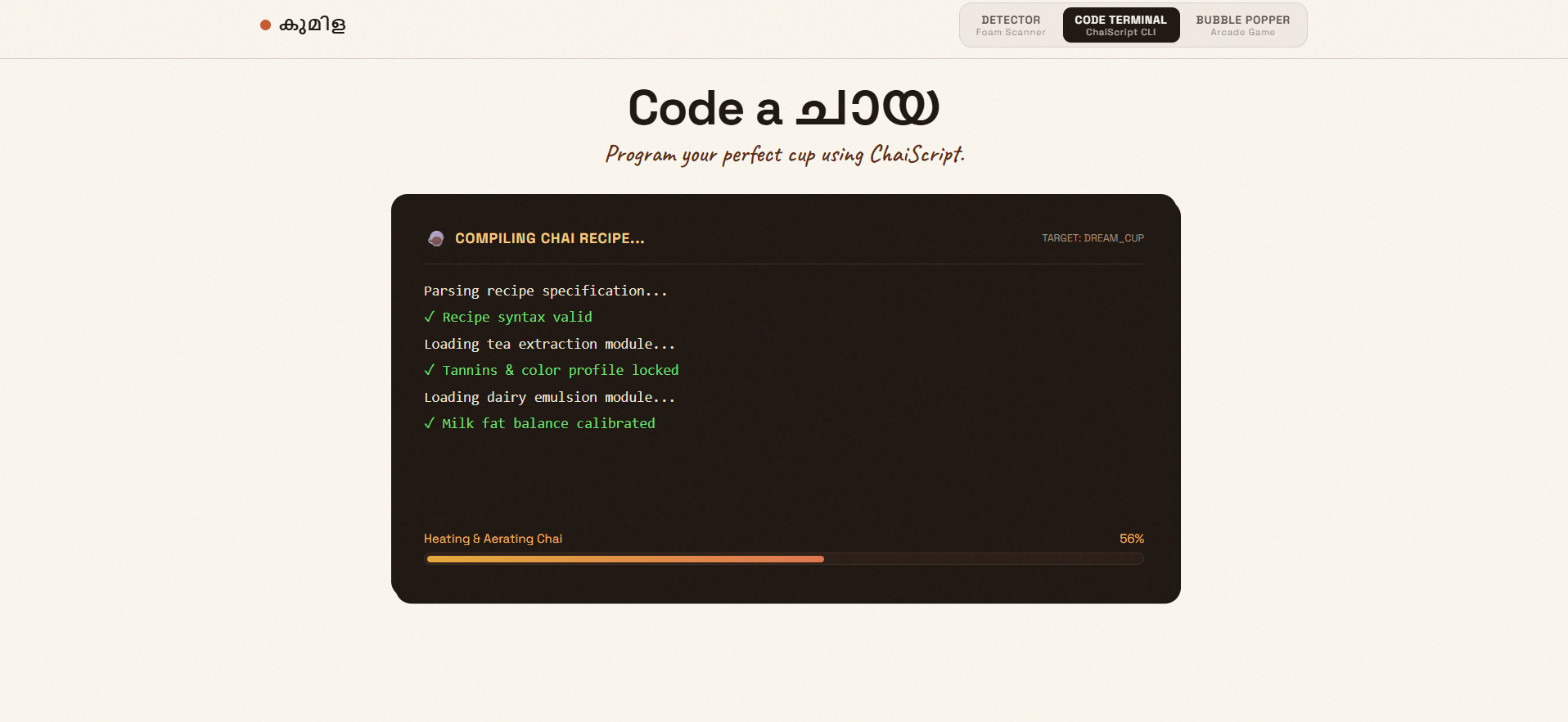Click the കുമിള site logo text
The width and height of the screenshot is (1568, 722).
click(x=312, y=25)
